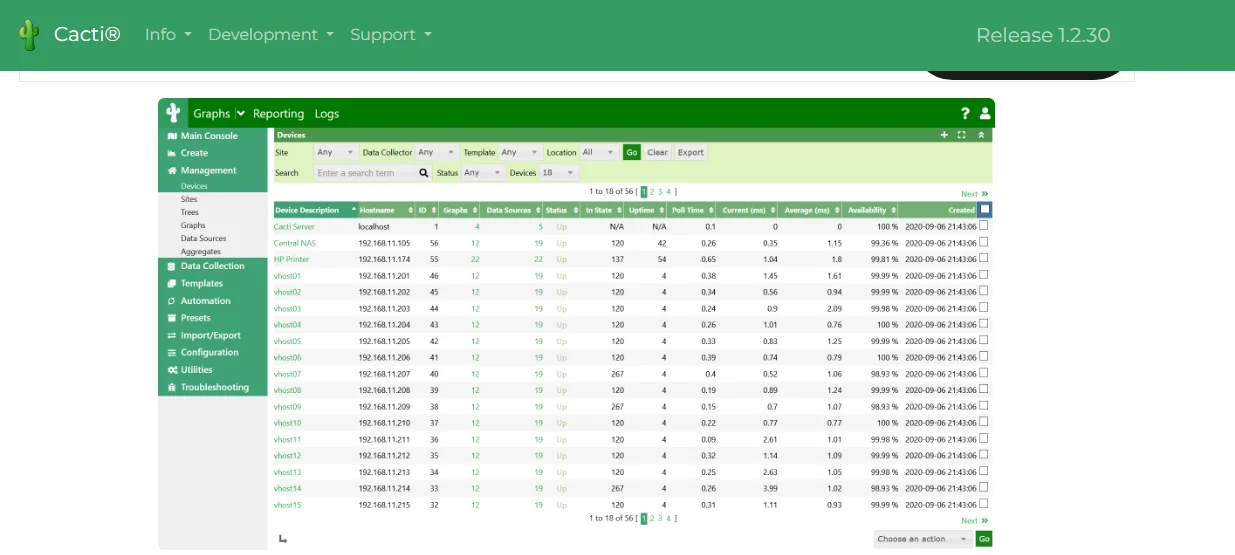Click the search magnifier icon
The width and height of the screenshot is (1235, 555).
click(424, 173)
